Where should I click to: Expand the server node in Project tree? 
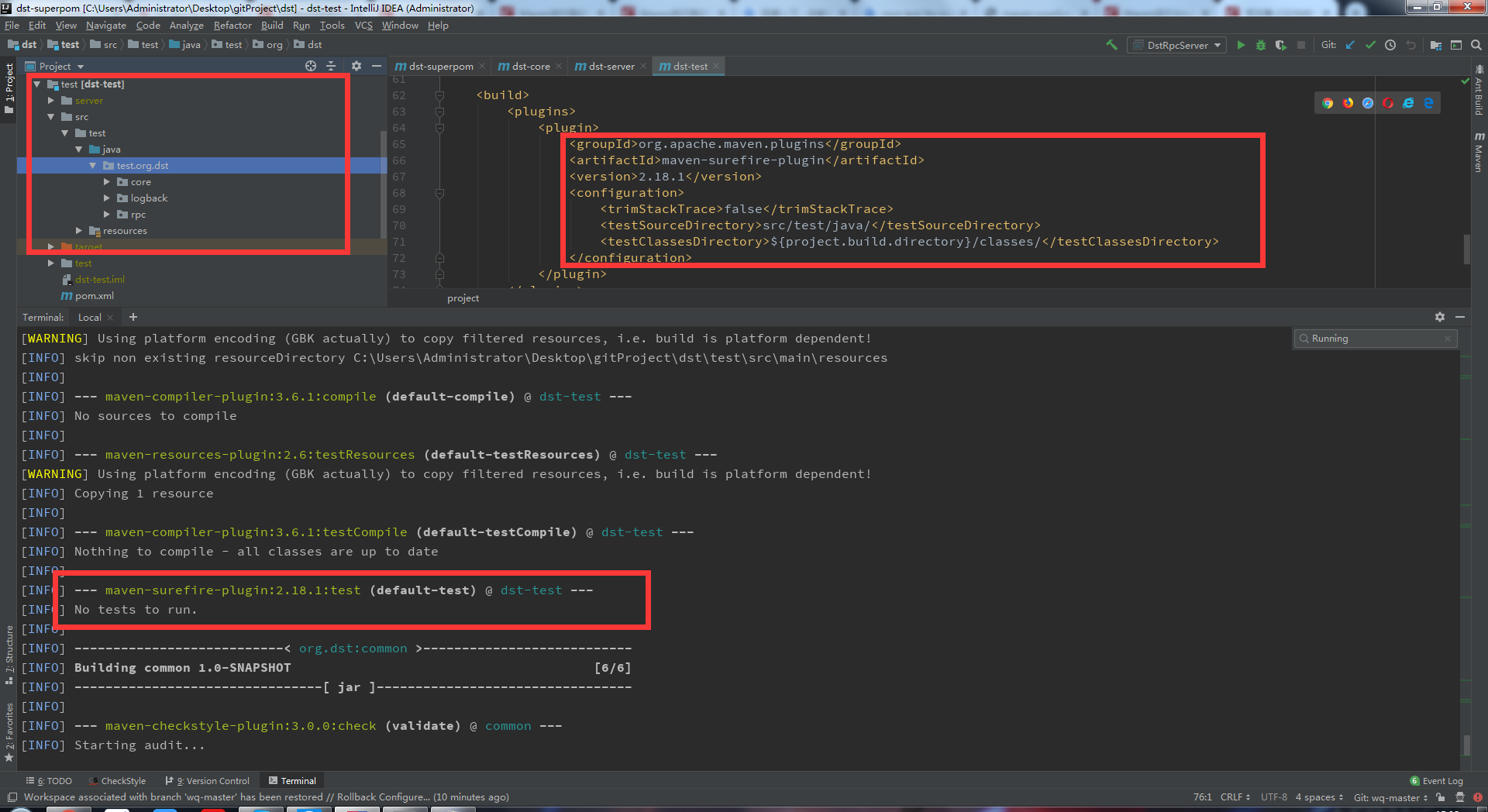pos(51,100)
